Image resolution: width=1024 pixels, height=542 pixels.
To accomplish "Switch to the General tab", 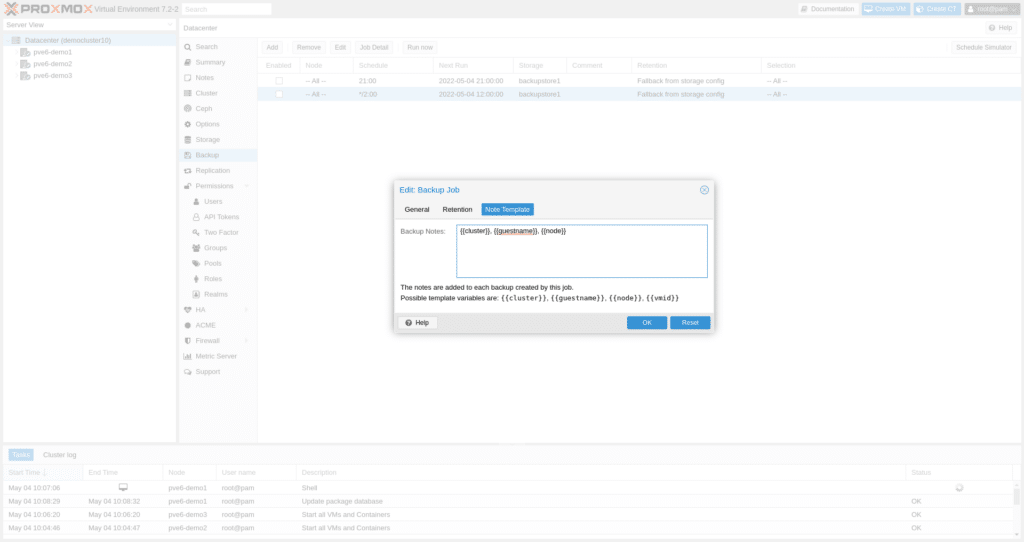I will pos(417,210).
